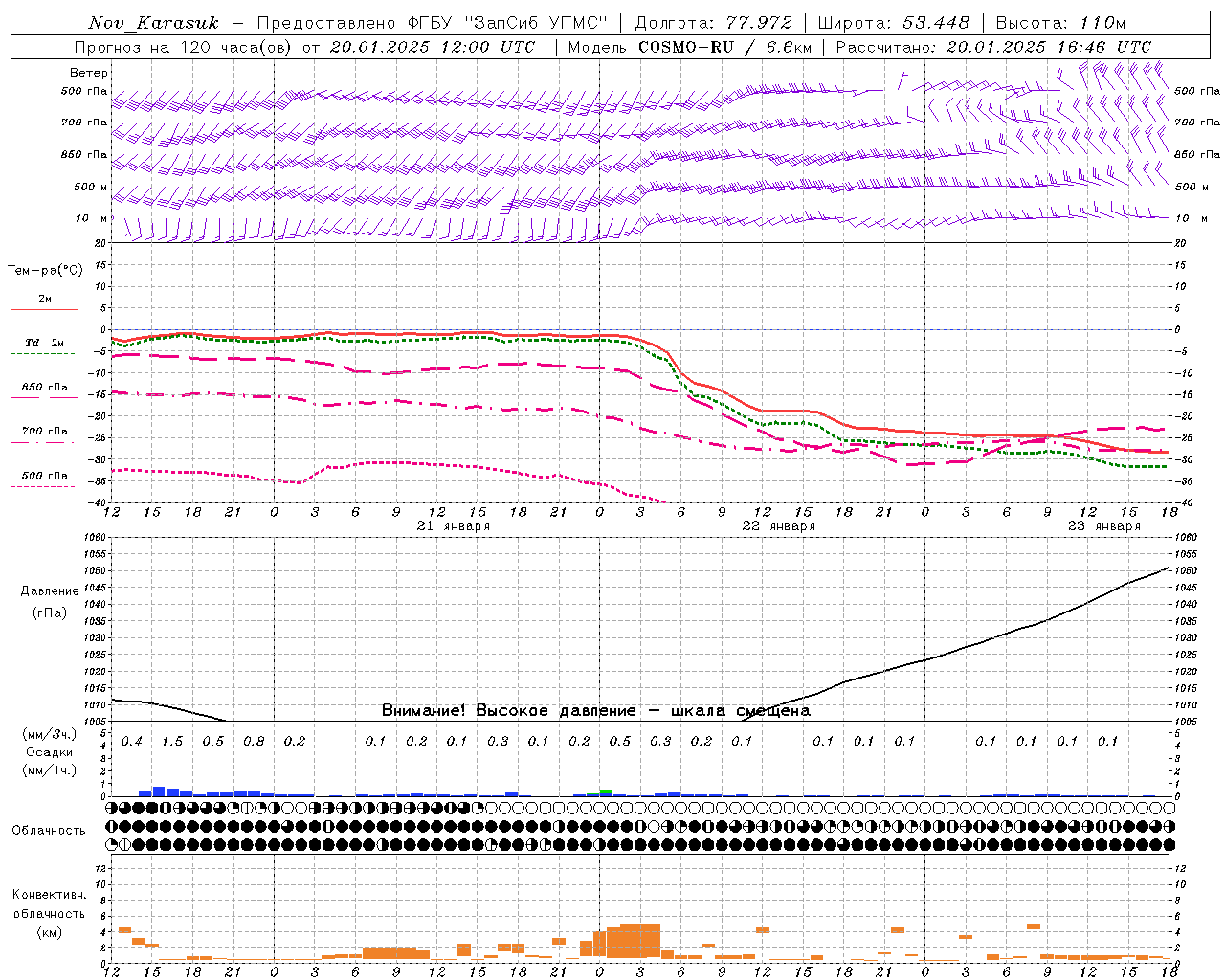
Task: Select the 500 м wind level label on left
Action: click(x=90, y=187)
